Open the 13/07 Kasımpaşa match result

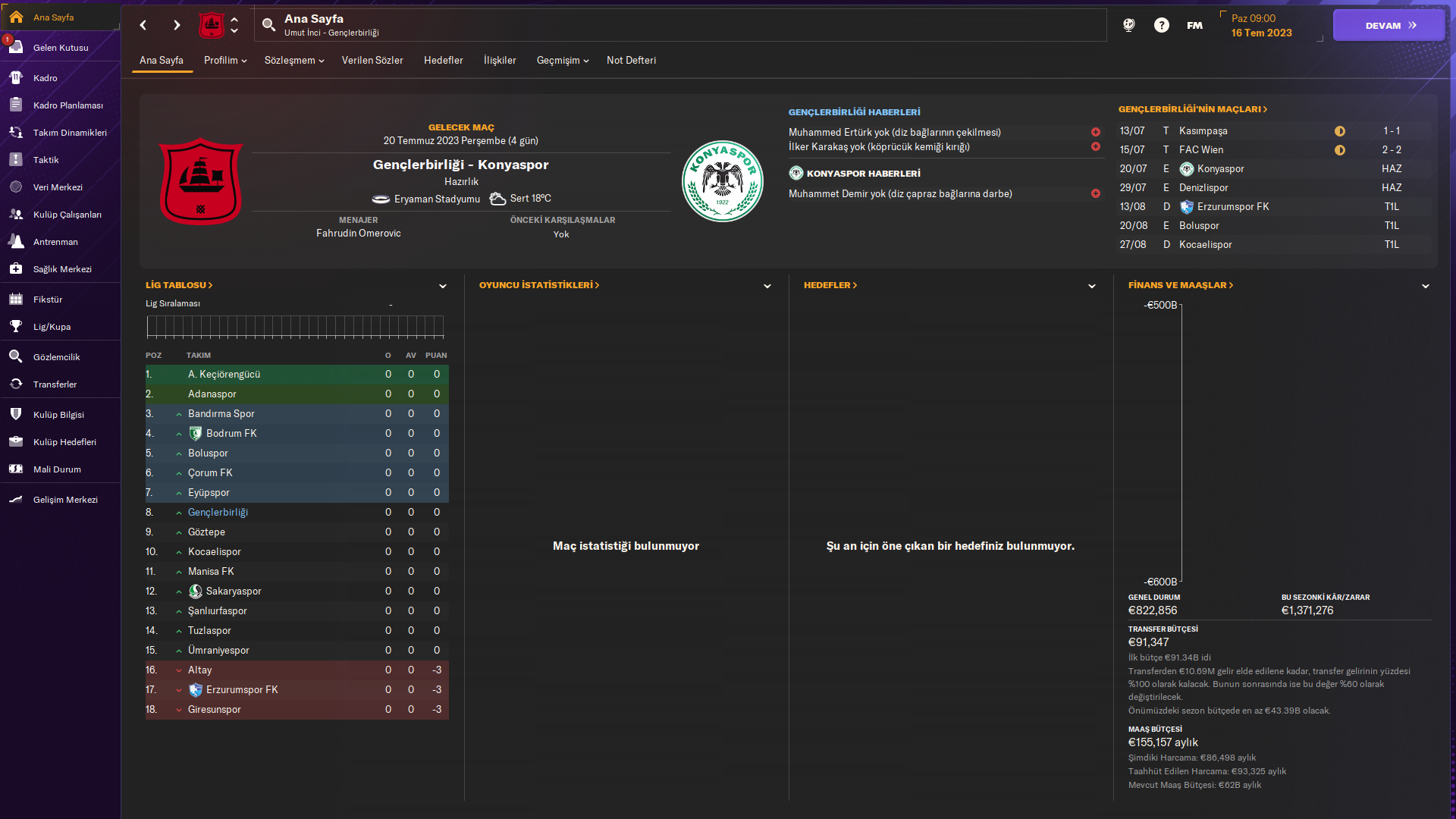click(1275, 130)
